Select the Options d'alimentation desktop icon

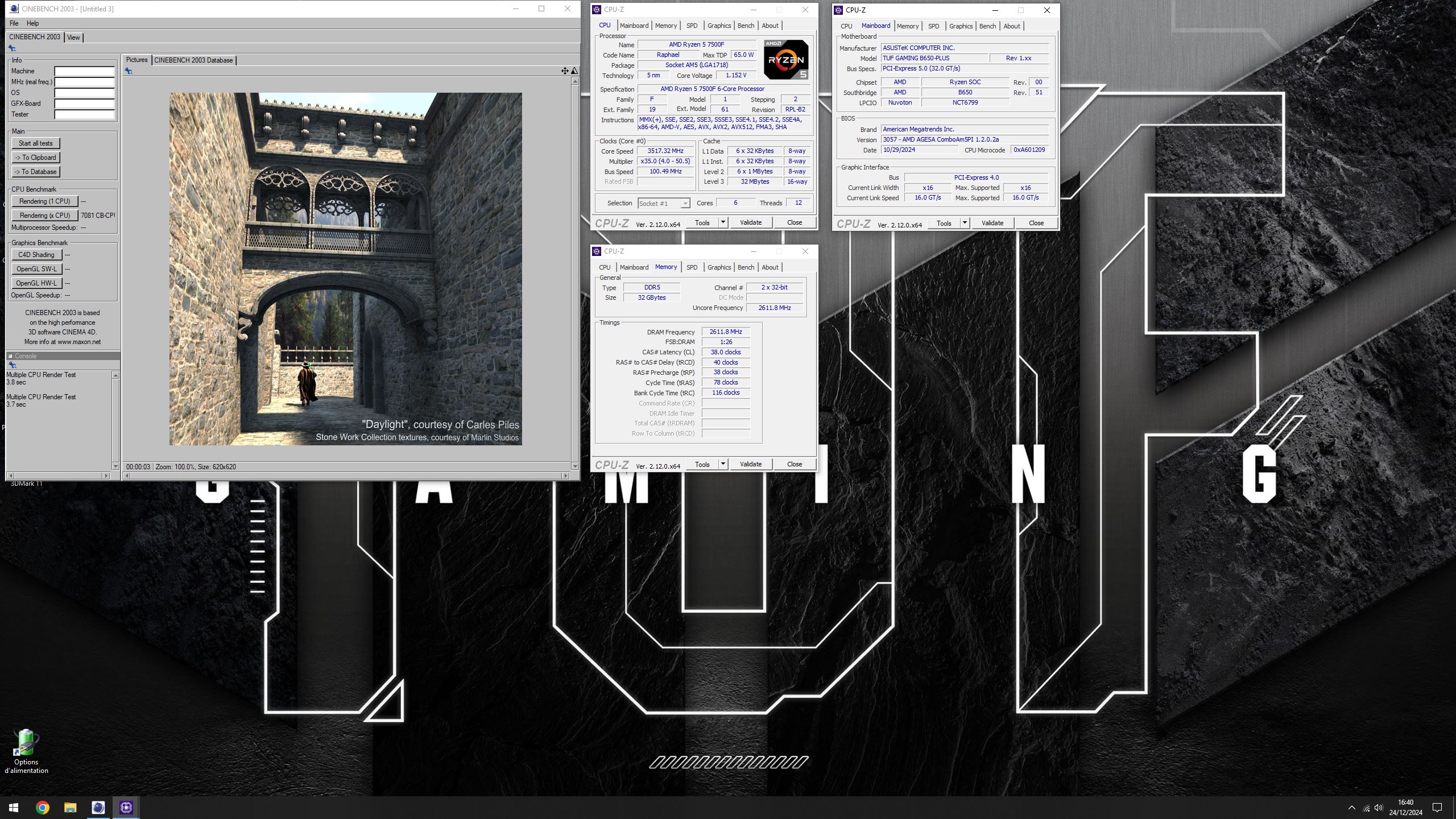(26, 752)
